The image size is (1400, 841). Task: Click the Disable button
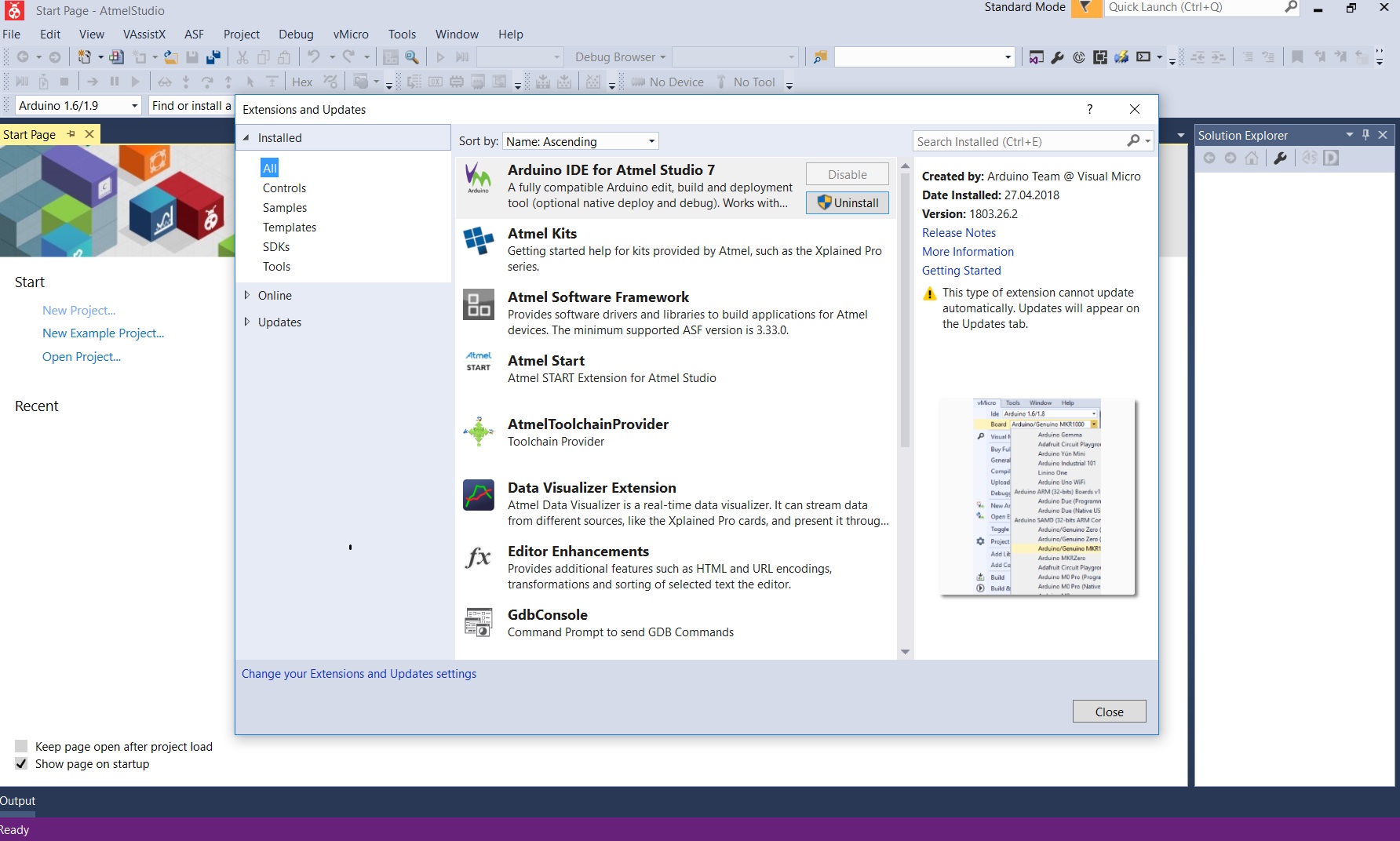pyautogui.click(x=848, y=174)
